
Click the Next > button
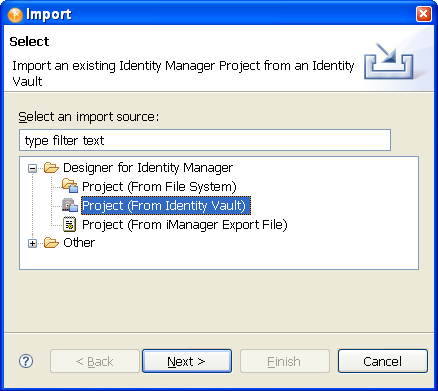coord(187,361)
